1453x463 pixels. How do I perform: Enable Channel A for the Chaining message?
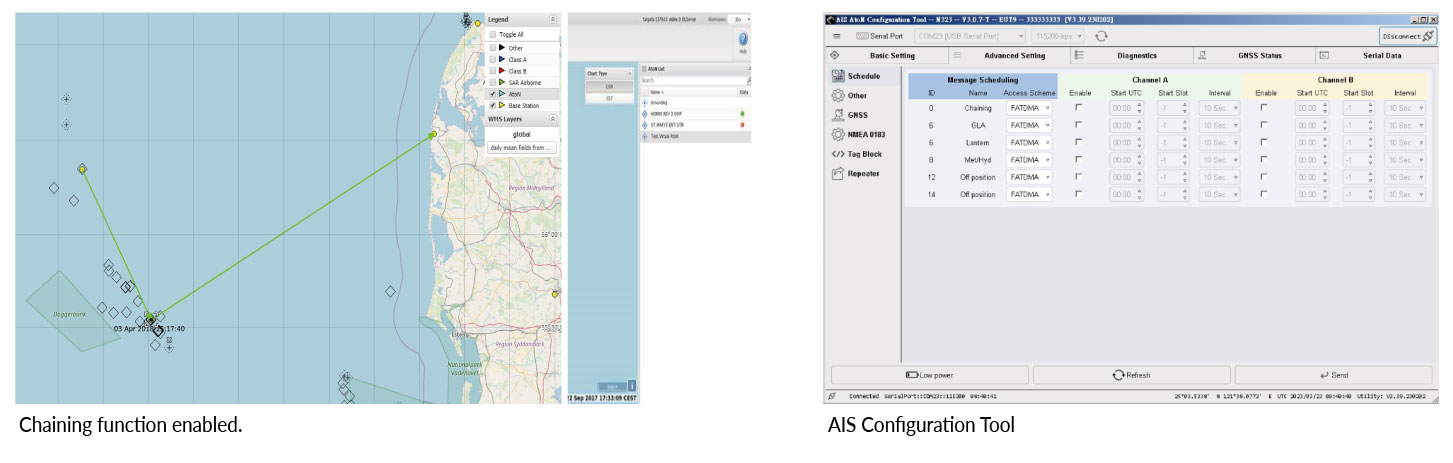[1079, 108]
